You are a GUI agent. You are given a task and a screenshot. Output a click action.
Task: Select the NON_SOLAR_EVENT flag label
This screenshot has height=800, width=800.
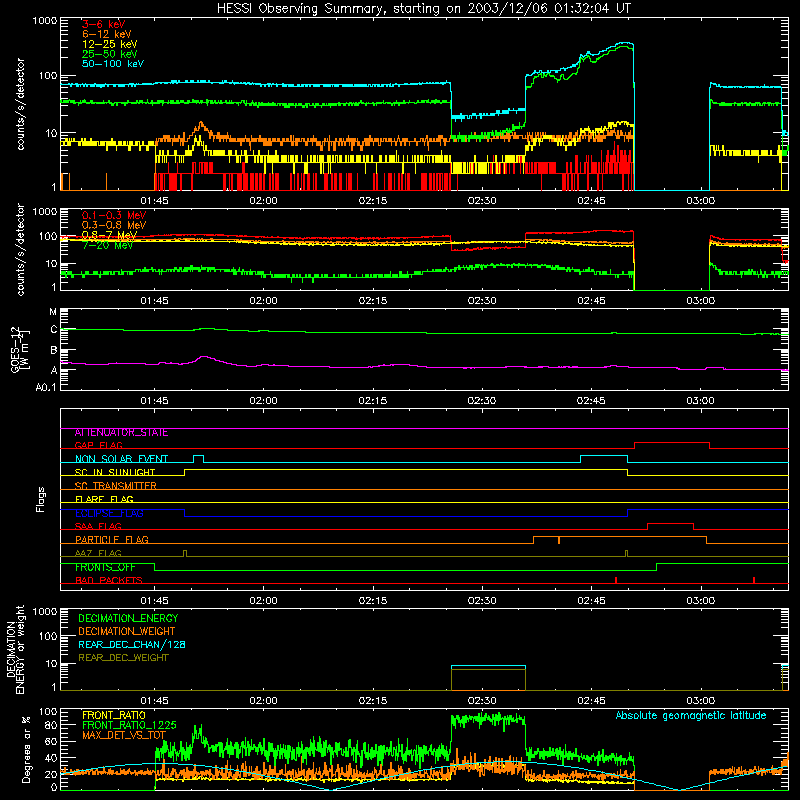121,459
